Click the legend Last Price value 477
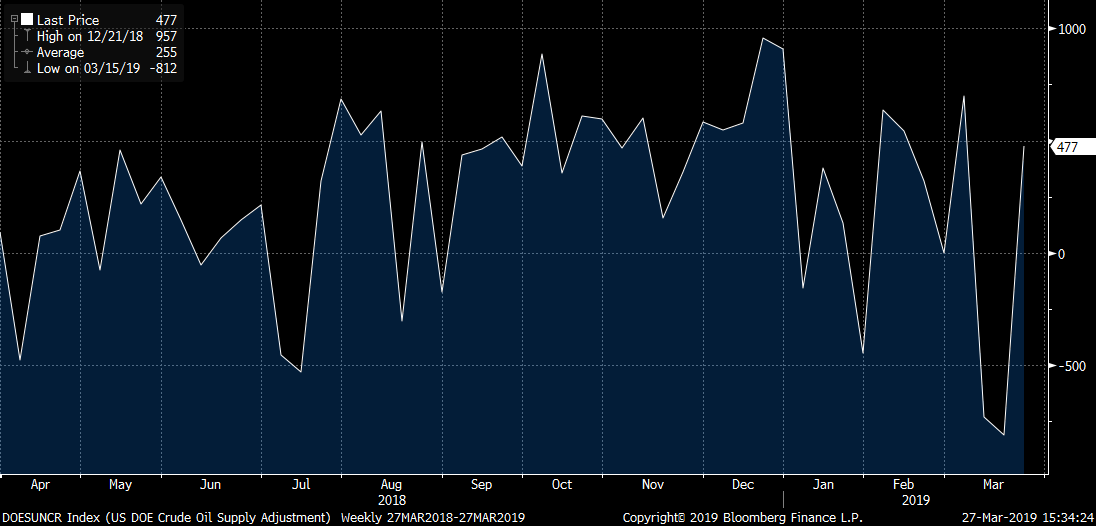 167,20
